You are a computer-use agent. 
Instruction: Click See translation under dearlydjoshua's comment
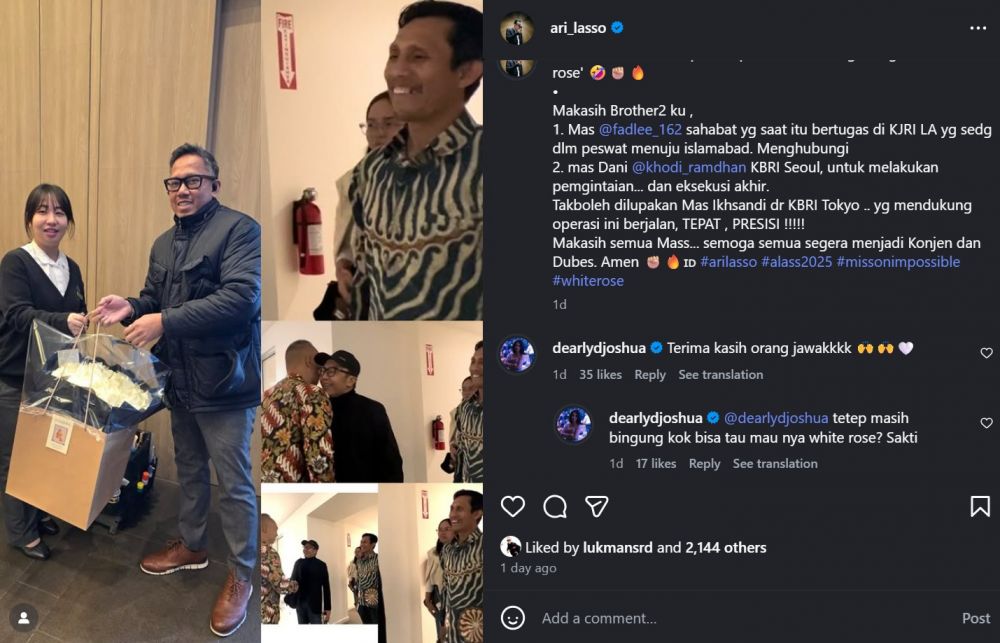723,374
